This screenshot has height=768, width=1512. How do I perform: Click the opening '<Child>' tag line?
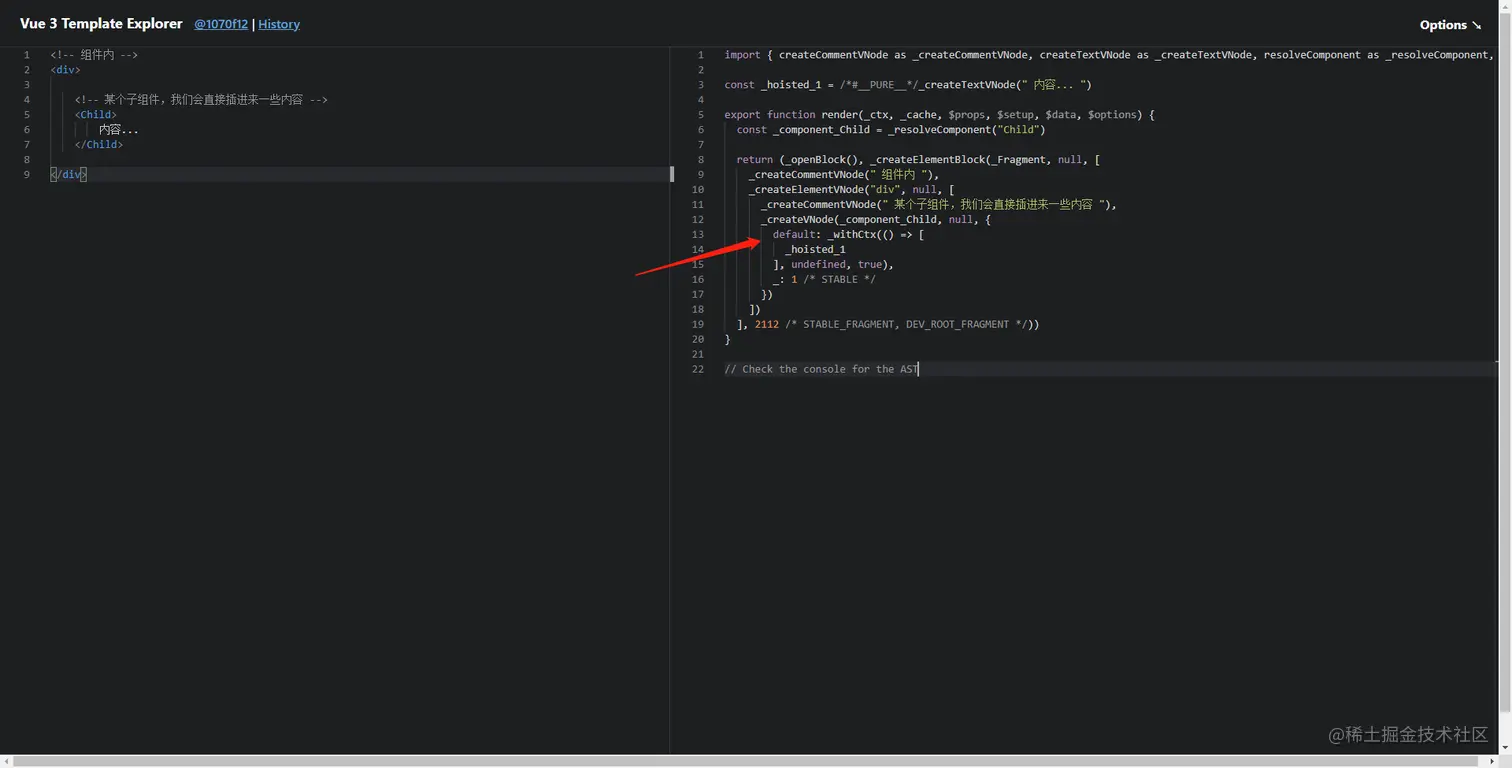[95, 115]
